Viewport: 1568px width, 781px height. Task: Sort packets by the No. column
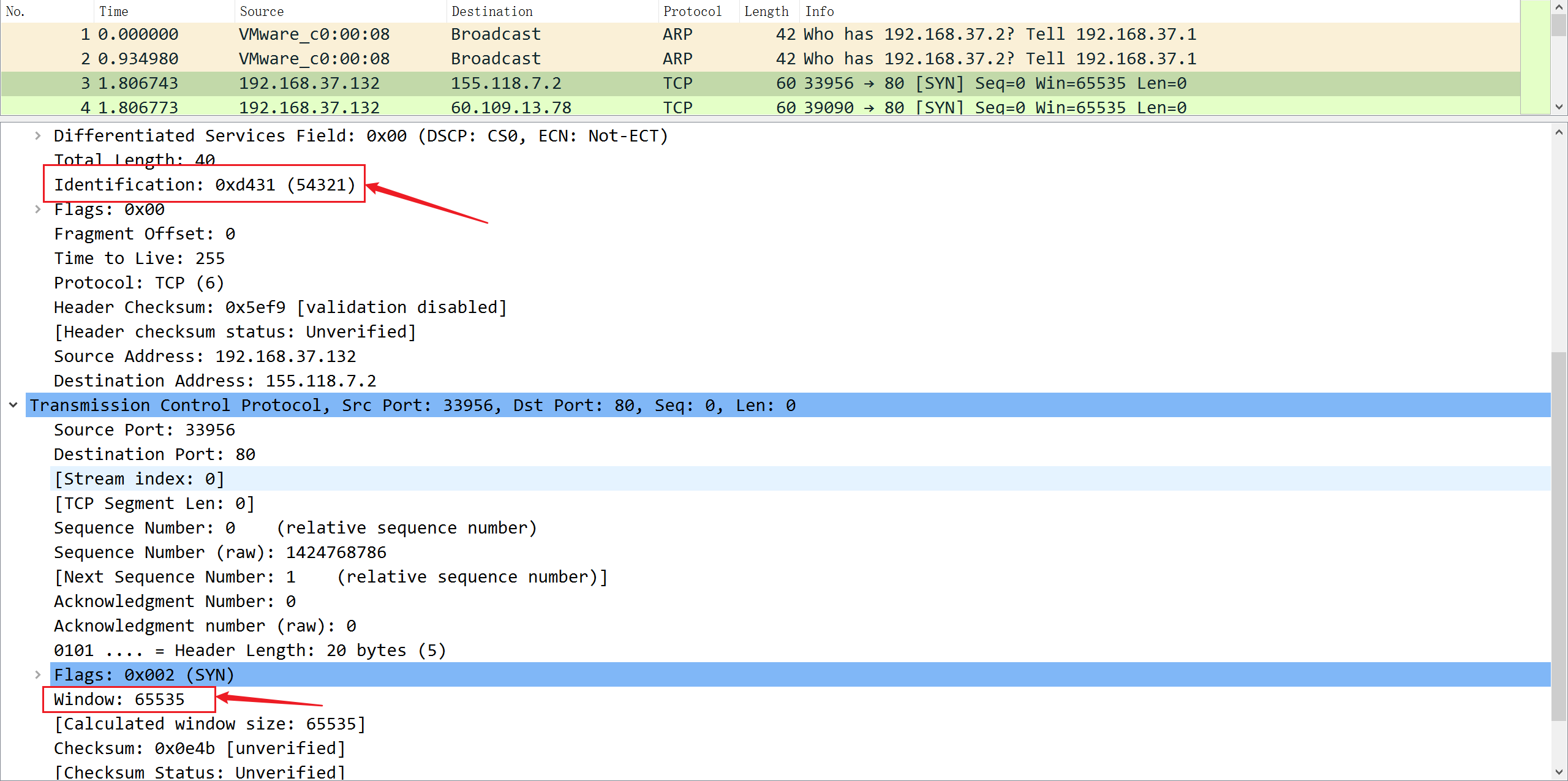[x=16, y=12]
